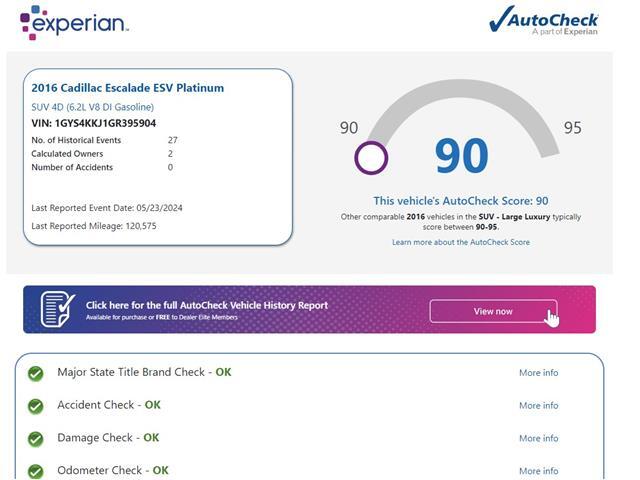This screenshot has height=480, width=640.
Task: Click the 95 label on gauge
Action: point(573,128)
